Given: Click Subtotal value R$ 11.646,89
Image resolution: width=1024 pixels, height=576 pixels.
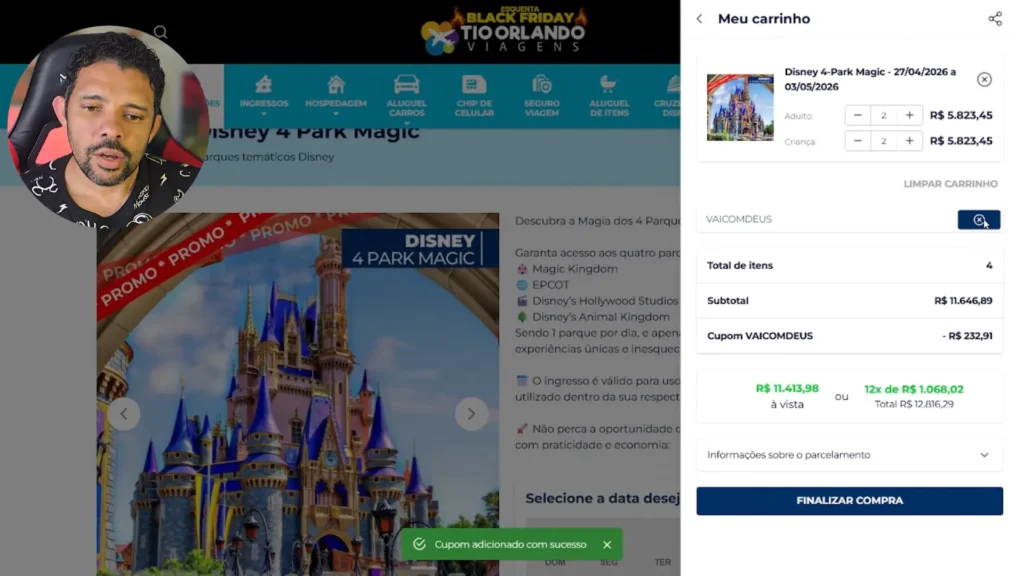Looking at the screenshot, I should click(x=963, y=301).
